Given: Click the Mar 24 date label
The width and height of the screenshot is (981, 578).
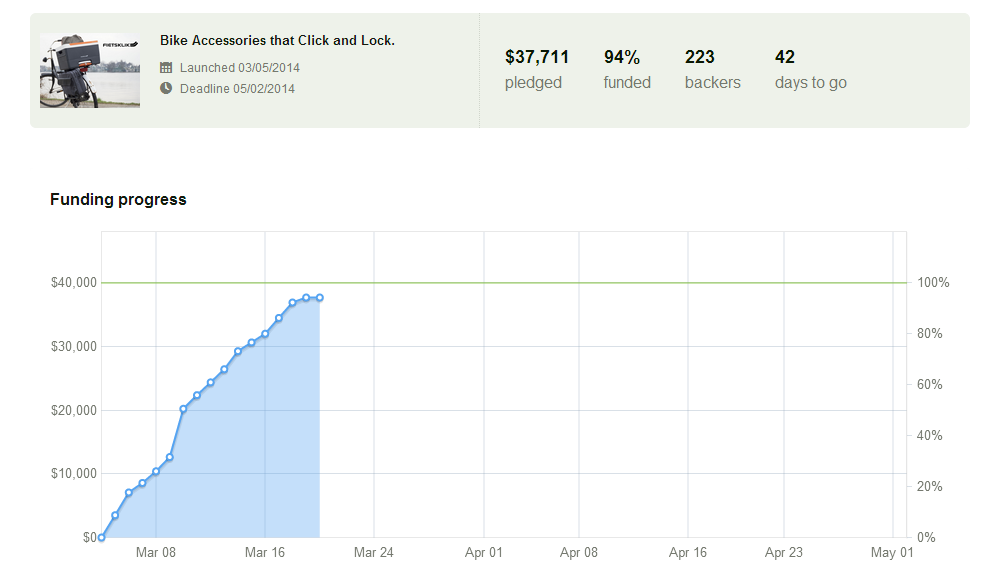Looking at the screenshot, I should click(x=374, y=552).
